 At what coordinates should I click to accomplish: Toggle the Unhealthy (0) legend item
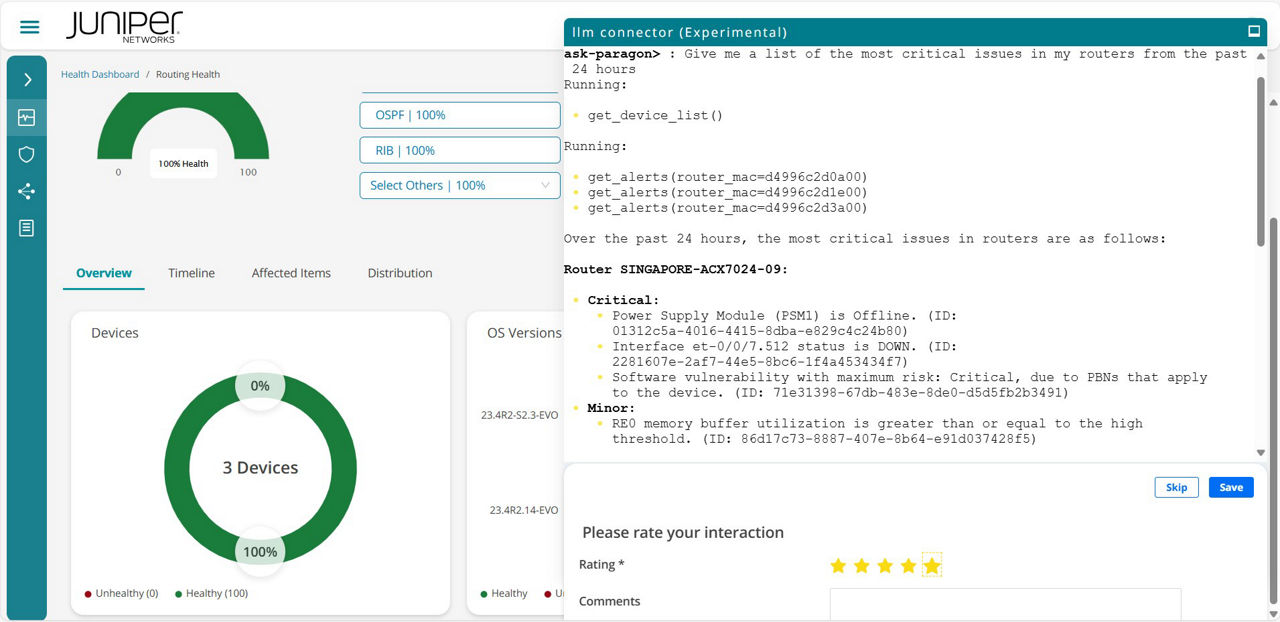pos(120,593)
